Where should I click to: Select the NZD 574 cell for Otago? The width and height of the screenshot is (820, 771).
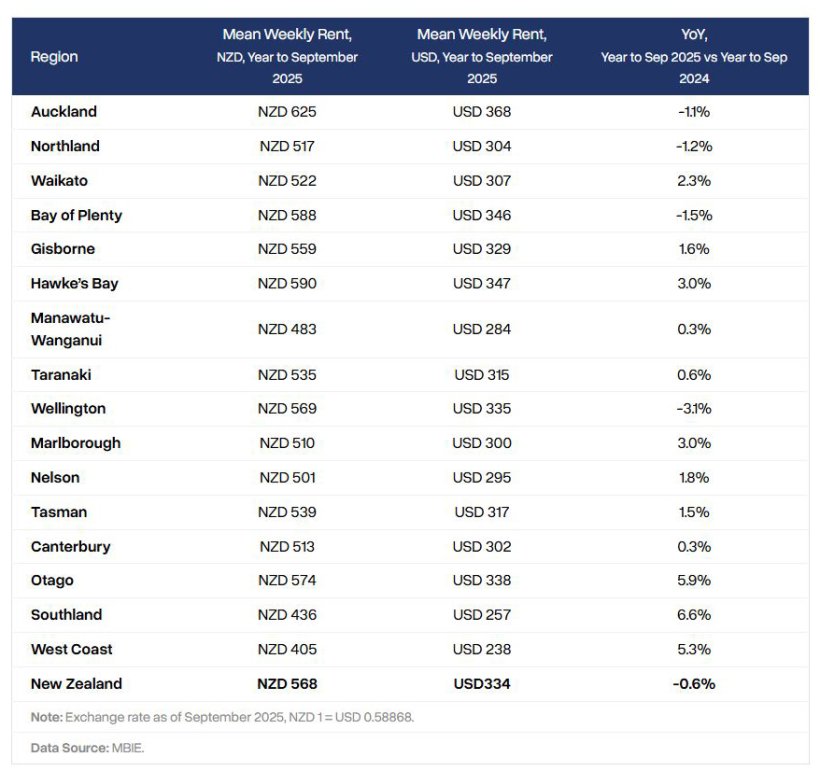click(287, 580)
